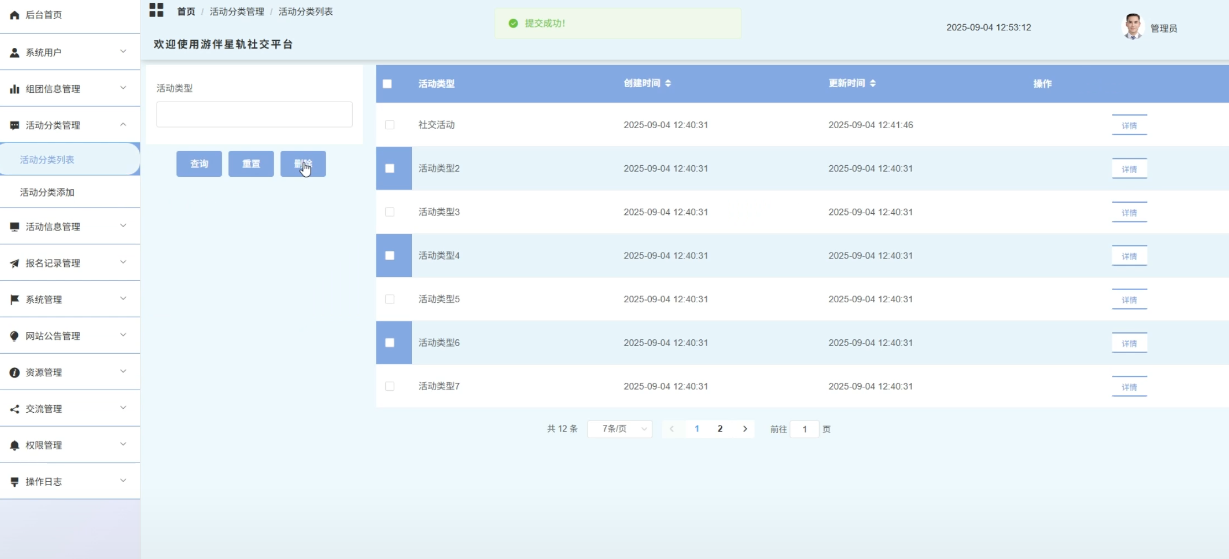This screenshot has height=559, width=1229.
Task: Focus the 活动类型 search input field
Action: point(254,114)
